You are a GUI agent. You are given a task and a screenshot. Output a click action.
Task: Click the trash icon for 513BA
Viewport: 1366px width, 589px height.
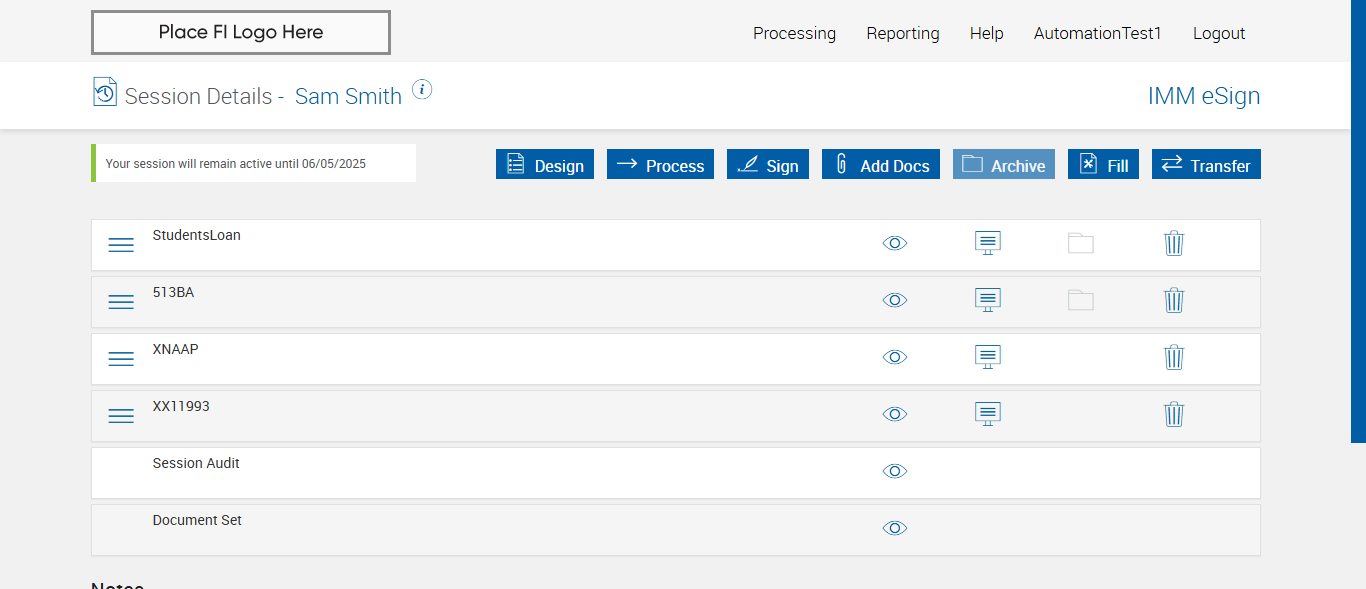click(1174, 300)
